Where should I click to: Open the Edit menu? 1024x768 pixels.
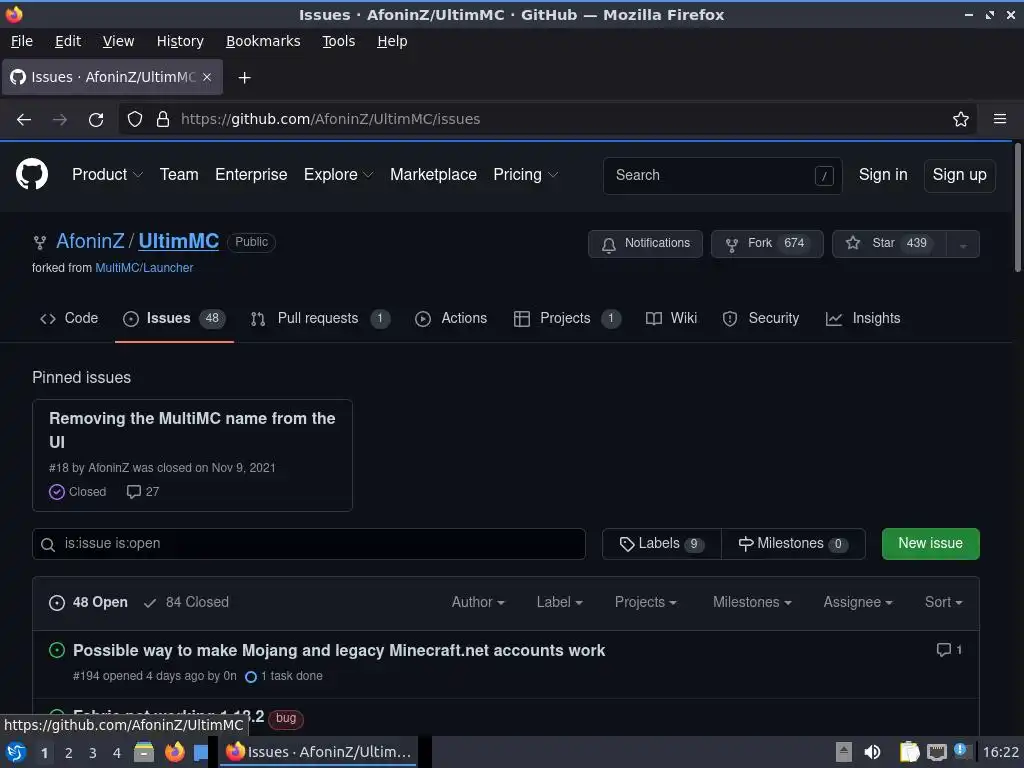click(x=68, y=41)
